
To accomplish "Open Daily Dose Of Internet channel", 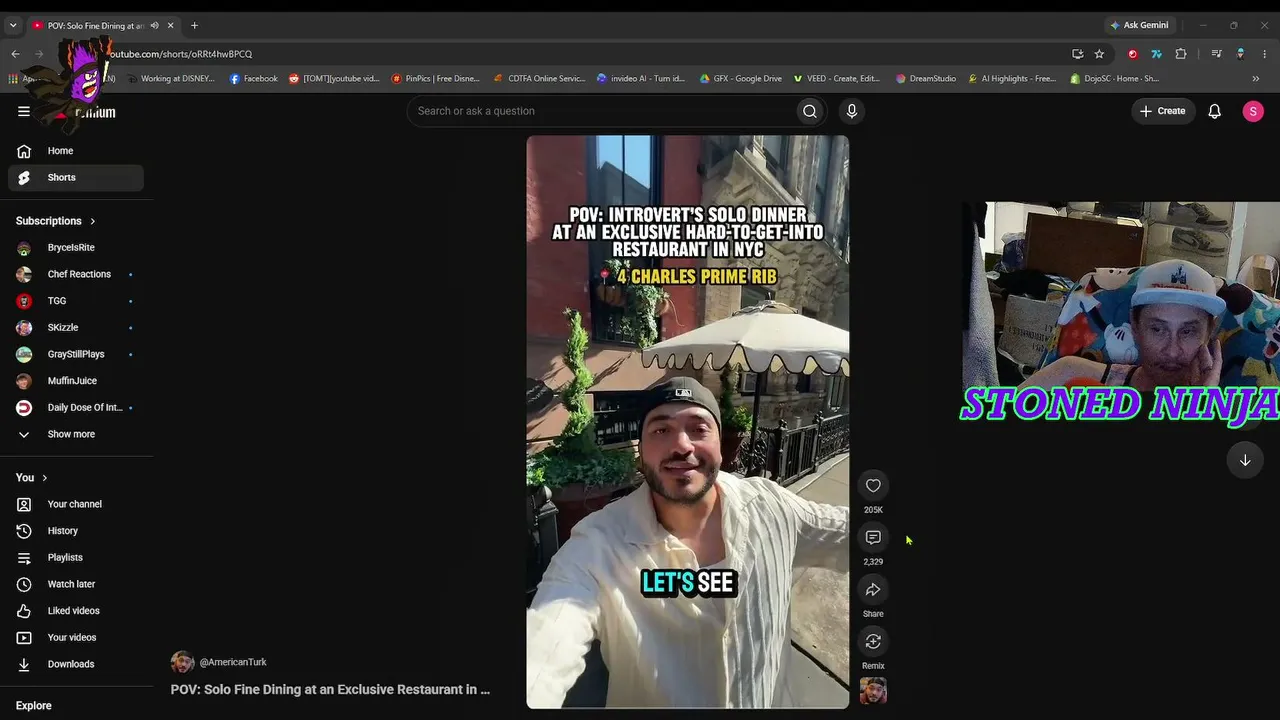I will click(x=76, y=407).
